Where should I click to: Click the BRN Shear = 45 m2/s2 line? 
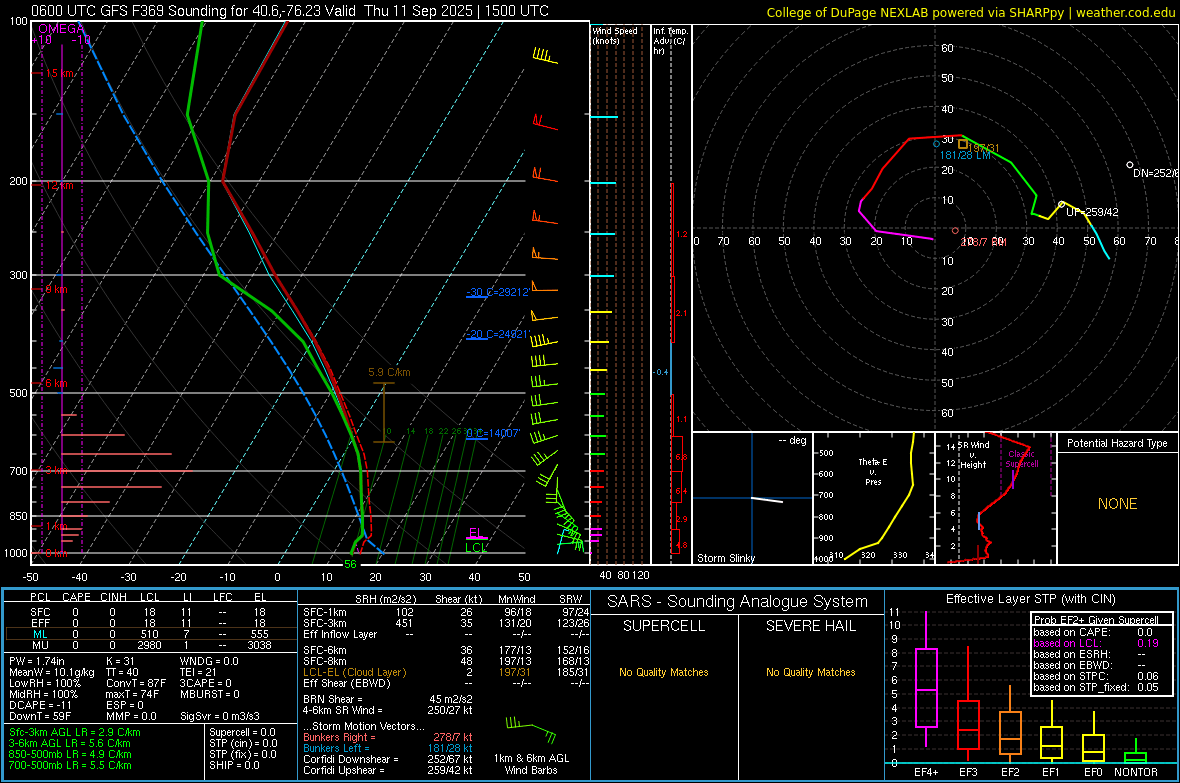pos(388,699)
